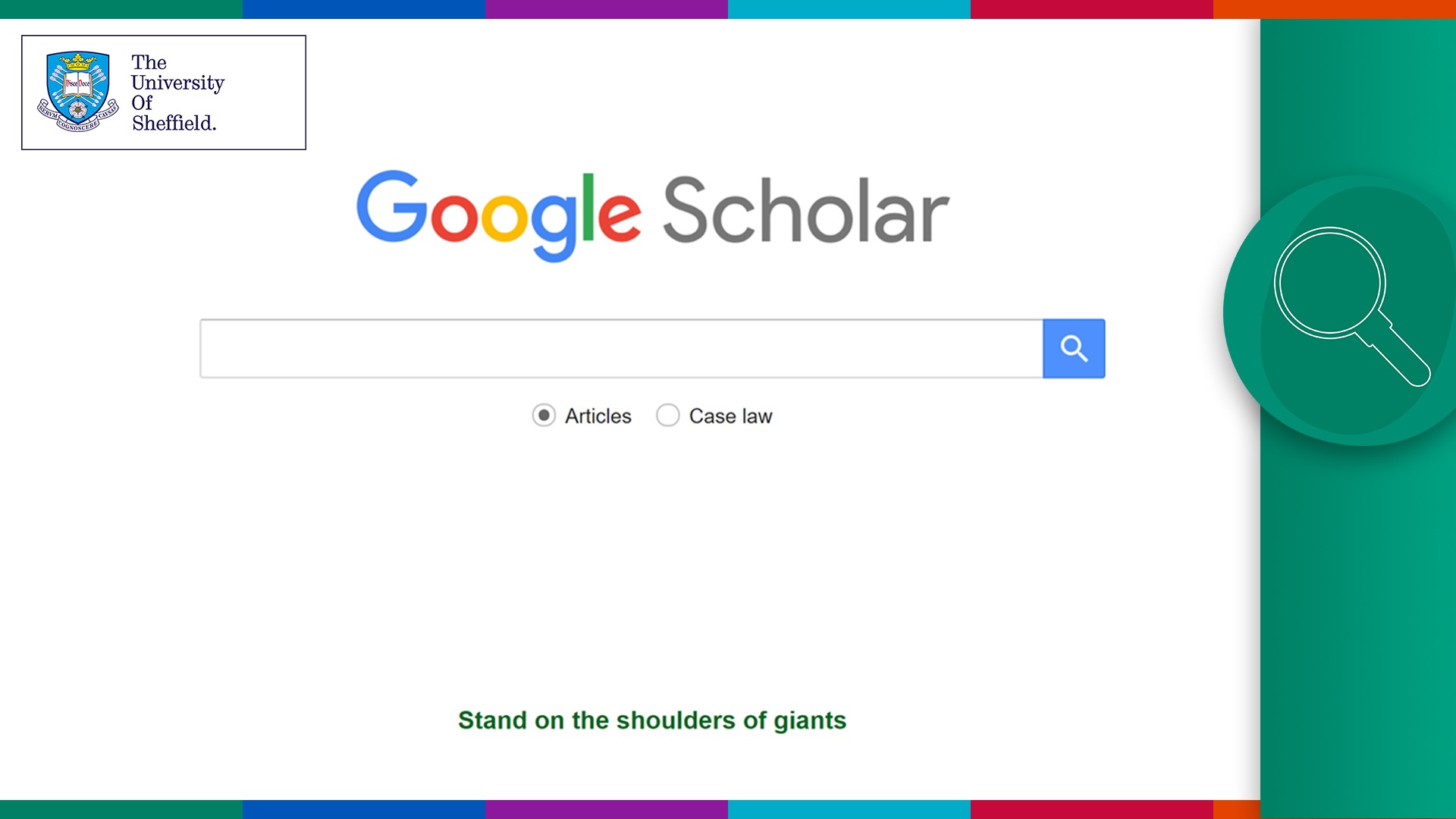
Task: Click "The University Of Sheffield" text
Action: 177,93
